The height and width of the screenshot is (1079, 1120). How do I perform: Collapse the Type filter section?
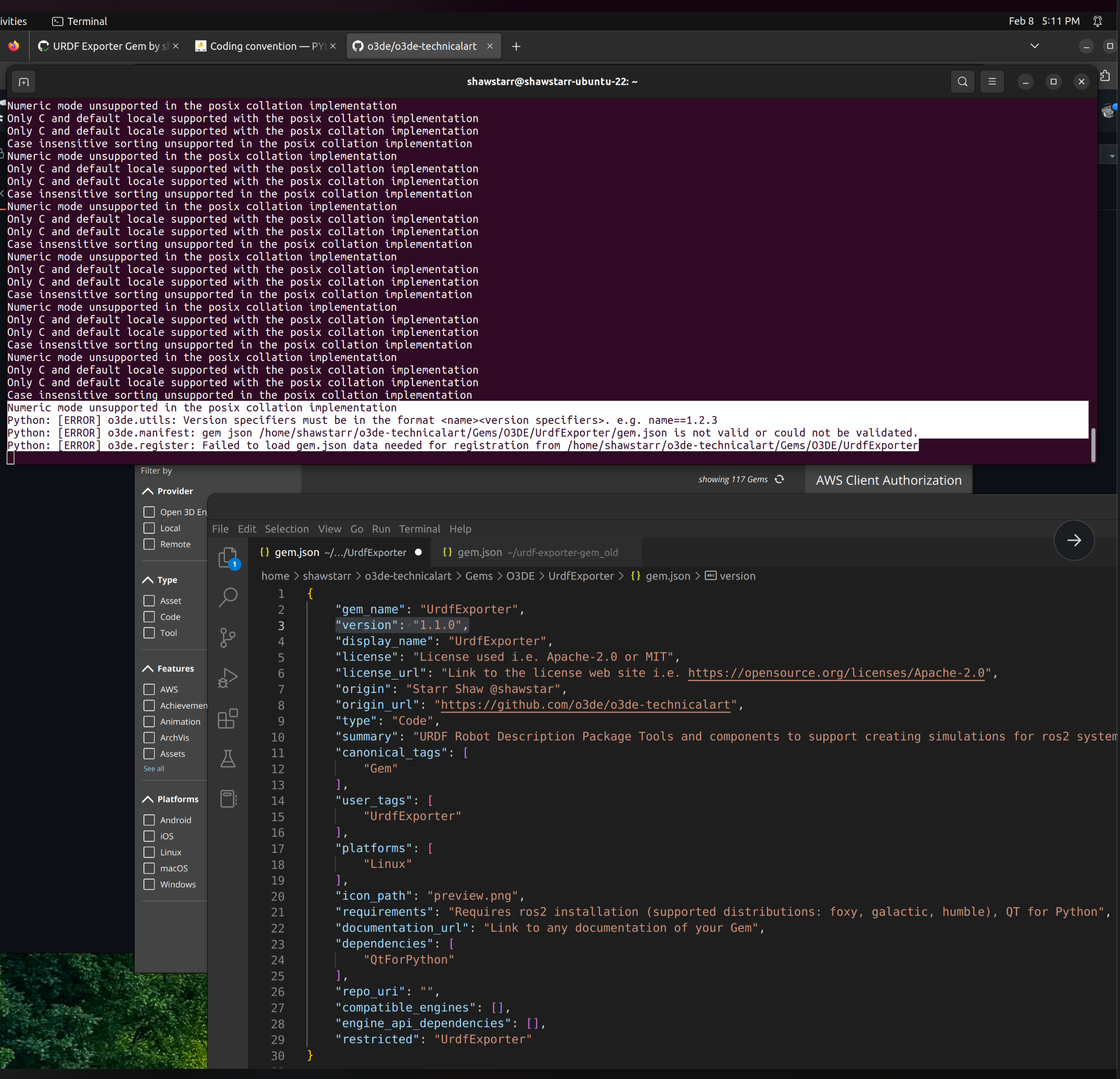(x=147, y=580)
